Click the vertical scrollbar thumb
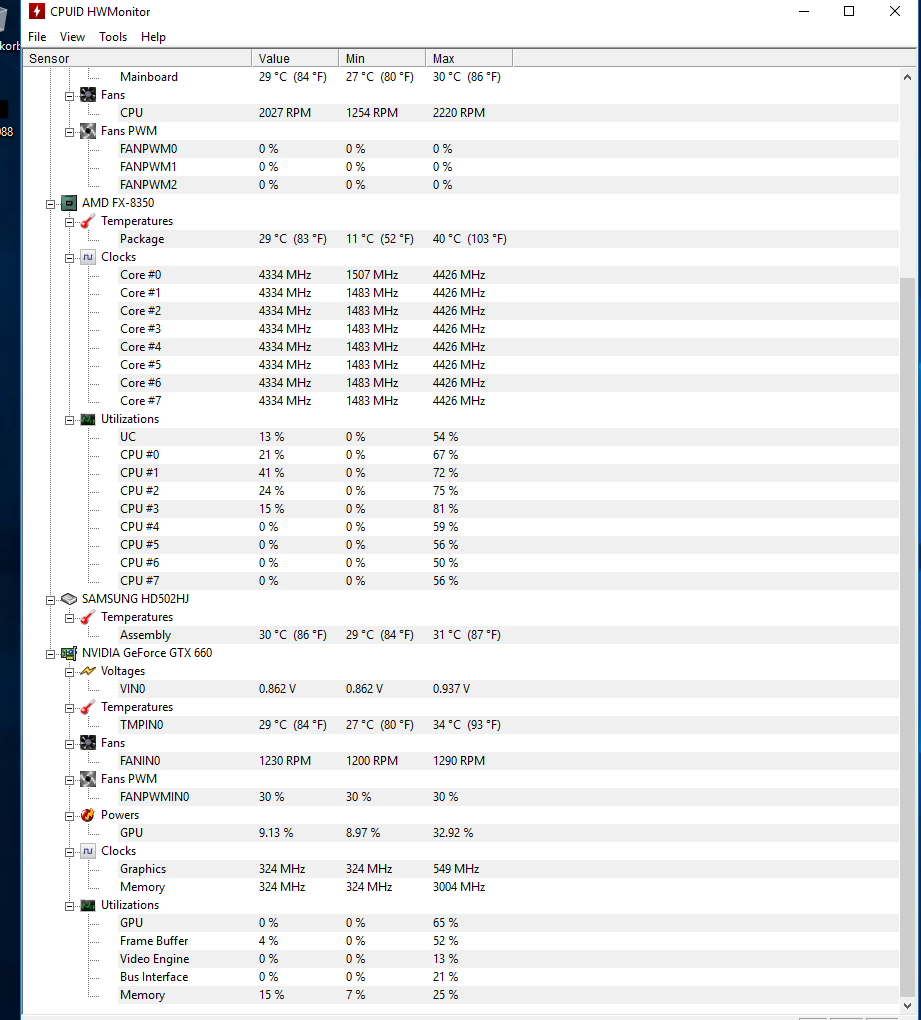This screenshot has height=1020, width=921. pos(907,636)
